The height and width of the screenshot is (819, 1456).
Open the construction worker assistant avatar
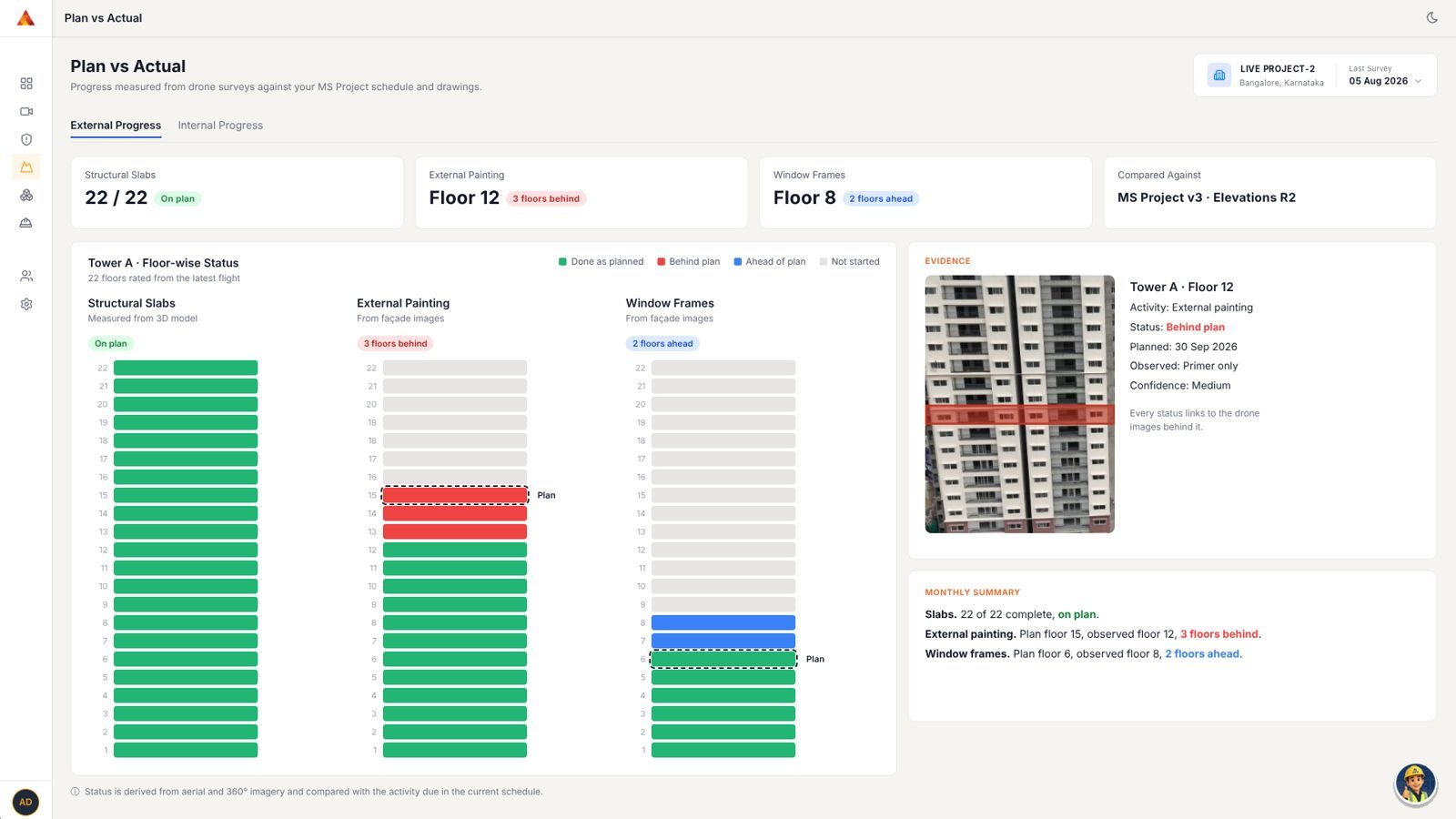tap(1415, 784)
